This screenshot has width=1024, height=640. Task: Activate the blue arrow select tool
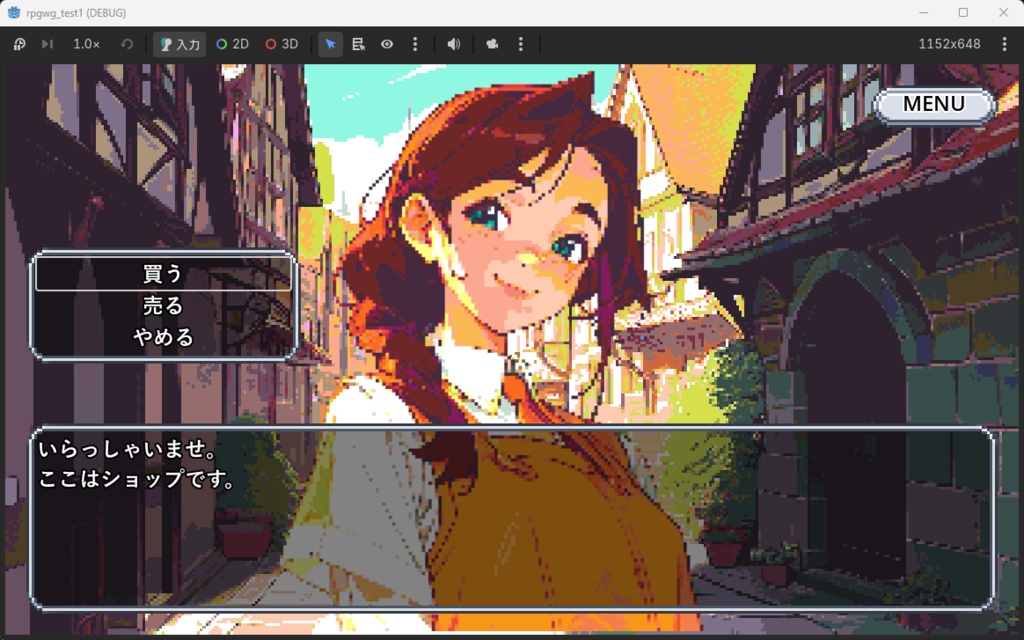330,44
